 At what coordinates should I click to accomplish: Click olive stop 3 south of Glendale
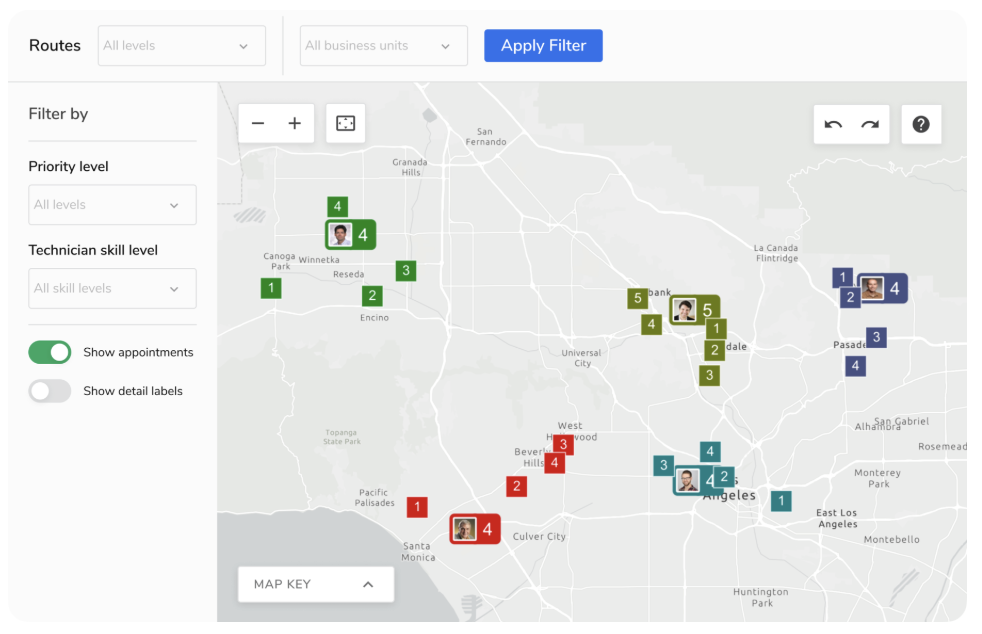[x=709, y=375]
